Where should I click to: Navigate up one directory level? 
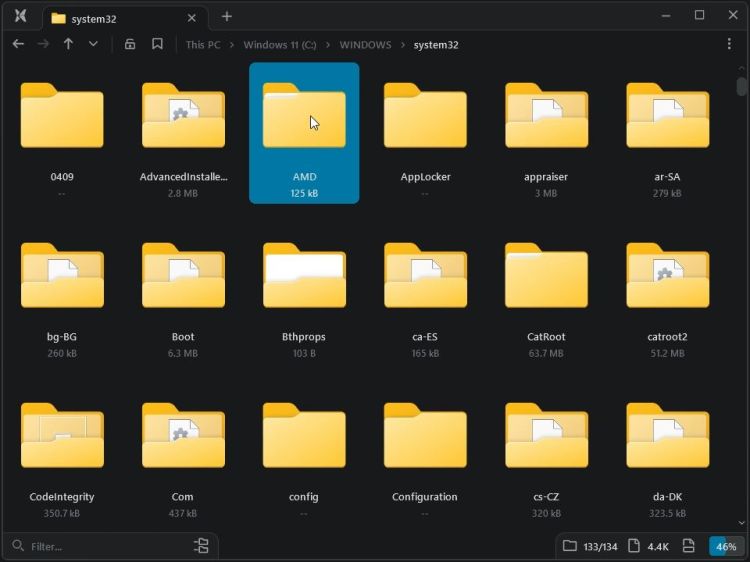68,44
